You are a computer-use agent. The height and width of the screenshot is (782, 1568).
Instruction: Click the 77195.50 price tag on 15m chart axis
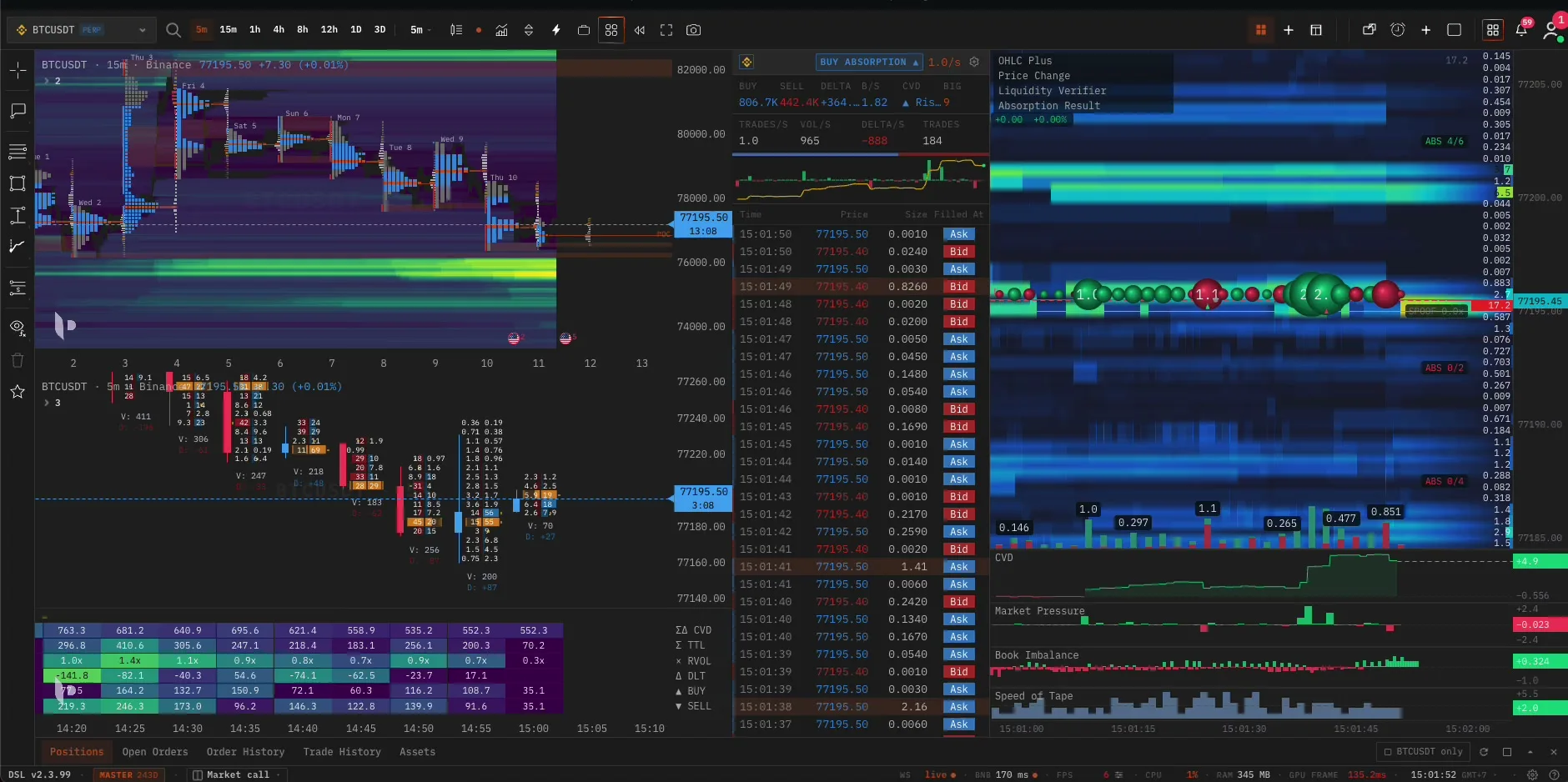(x=702, y=224)
